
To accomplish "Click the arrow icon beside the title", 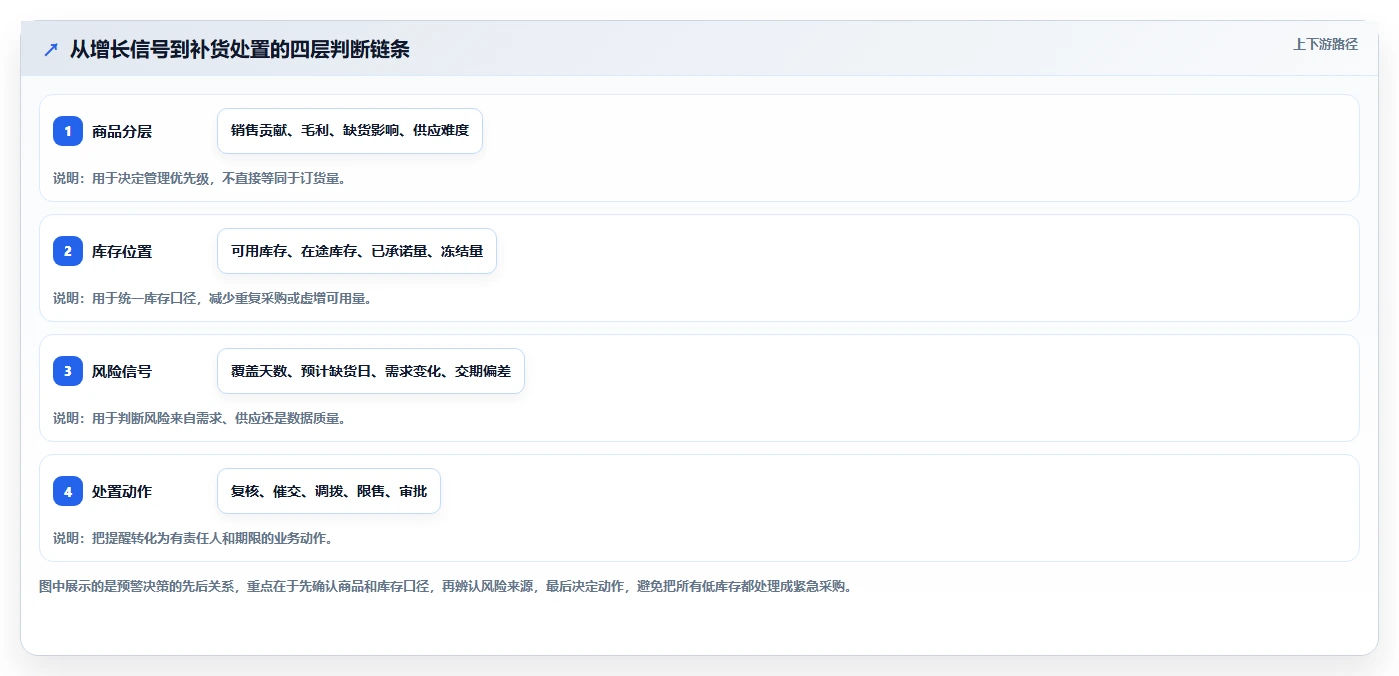I will coord(51,49).
